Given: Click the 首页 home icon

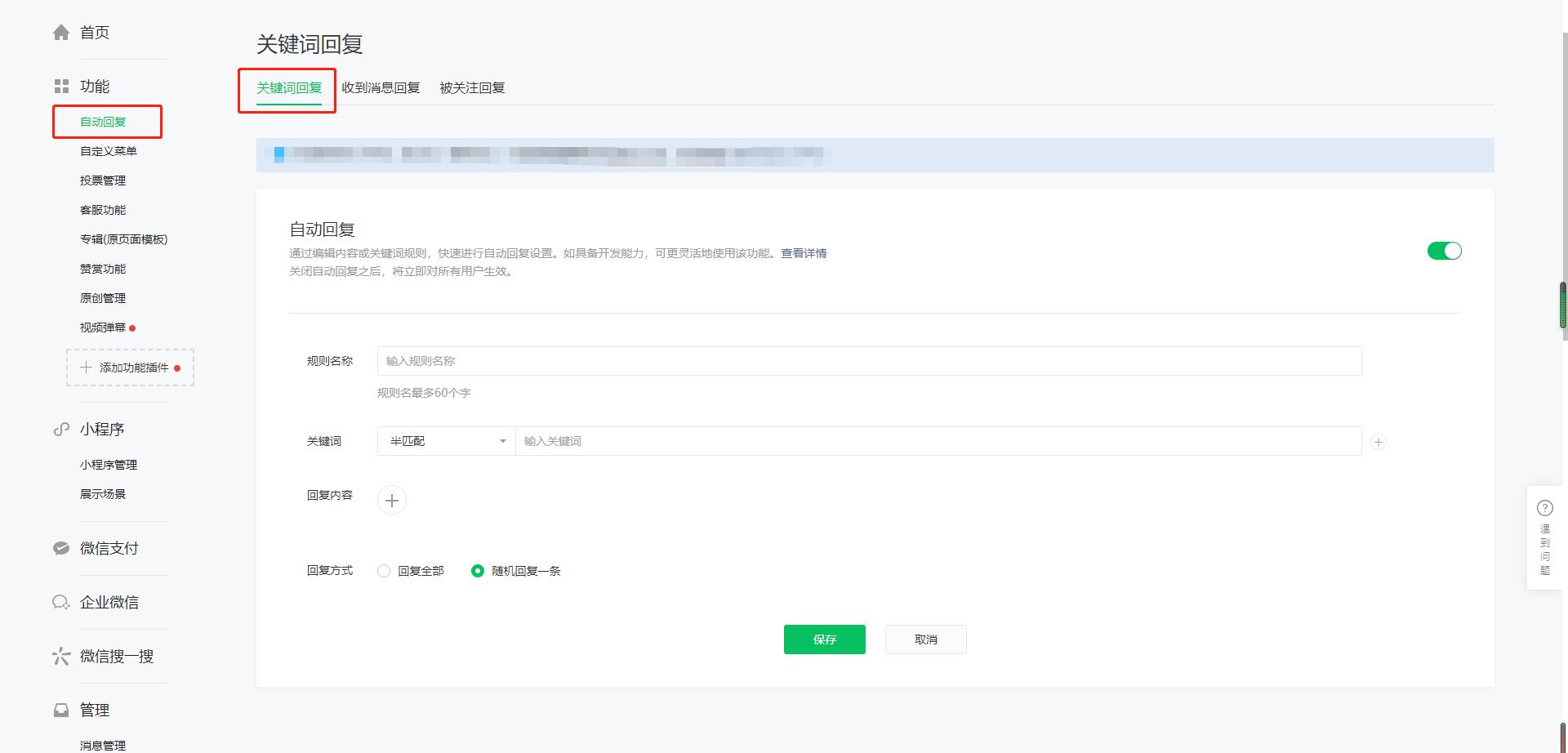Looking at the screenshot, I should pyautogui.click(x=61, y=32).
